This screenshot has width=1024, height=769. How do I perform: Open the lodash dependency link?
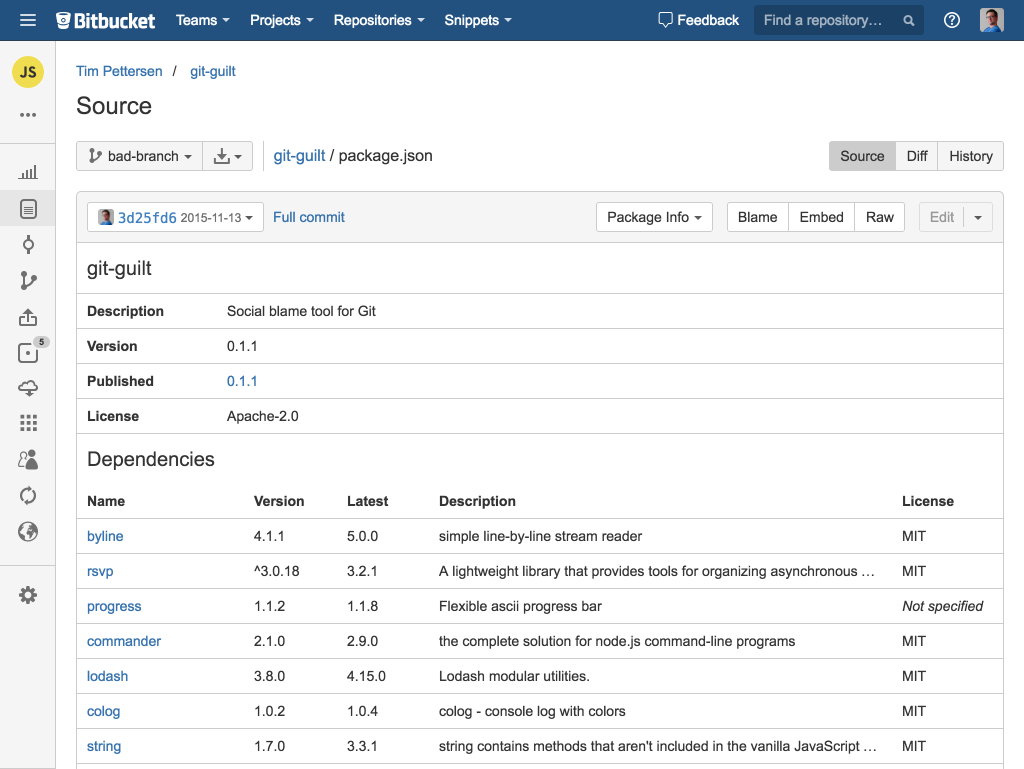(108, 676)
